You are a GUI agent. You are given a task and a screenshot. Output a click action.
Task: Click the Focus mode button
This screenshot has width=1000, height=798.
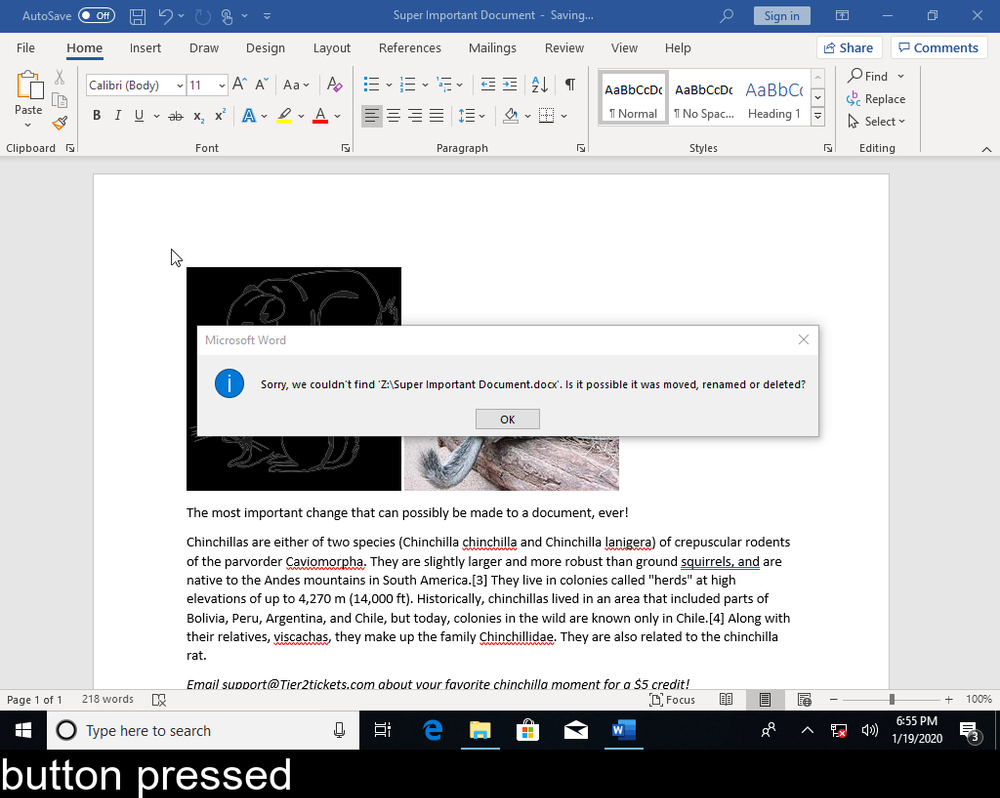pos(672,700)
